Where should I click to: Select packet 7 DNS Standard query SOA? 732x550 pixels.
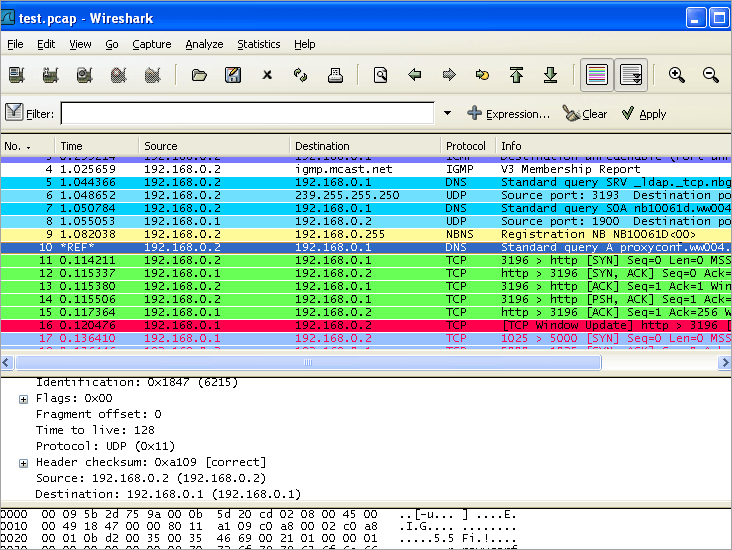tap(366, 208)
